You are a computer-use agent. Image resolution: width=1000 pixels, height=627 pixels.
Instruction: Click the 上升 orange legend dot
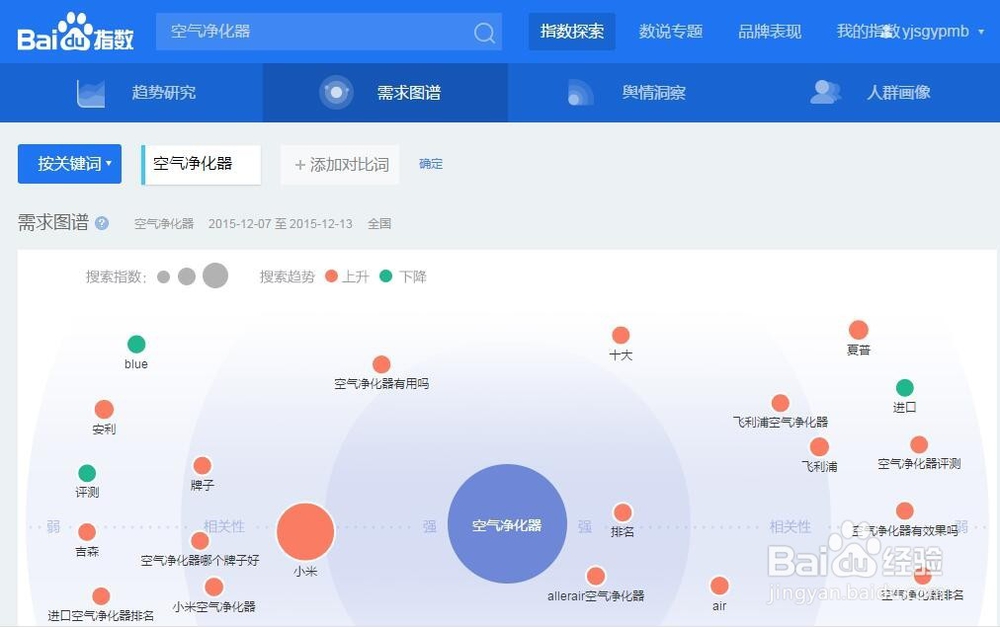tap(331, 276)
